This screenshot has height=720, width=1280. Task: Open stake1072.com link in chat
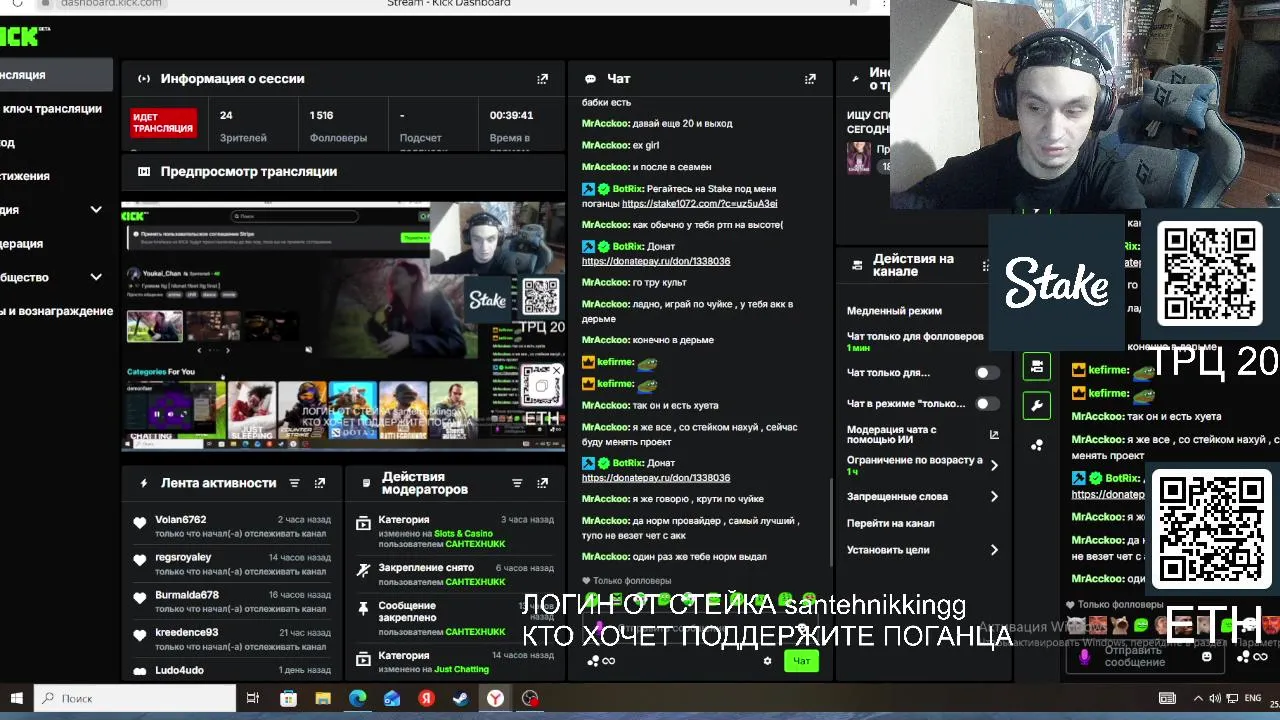pos(699,203)
